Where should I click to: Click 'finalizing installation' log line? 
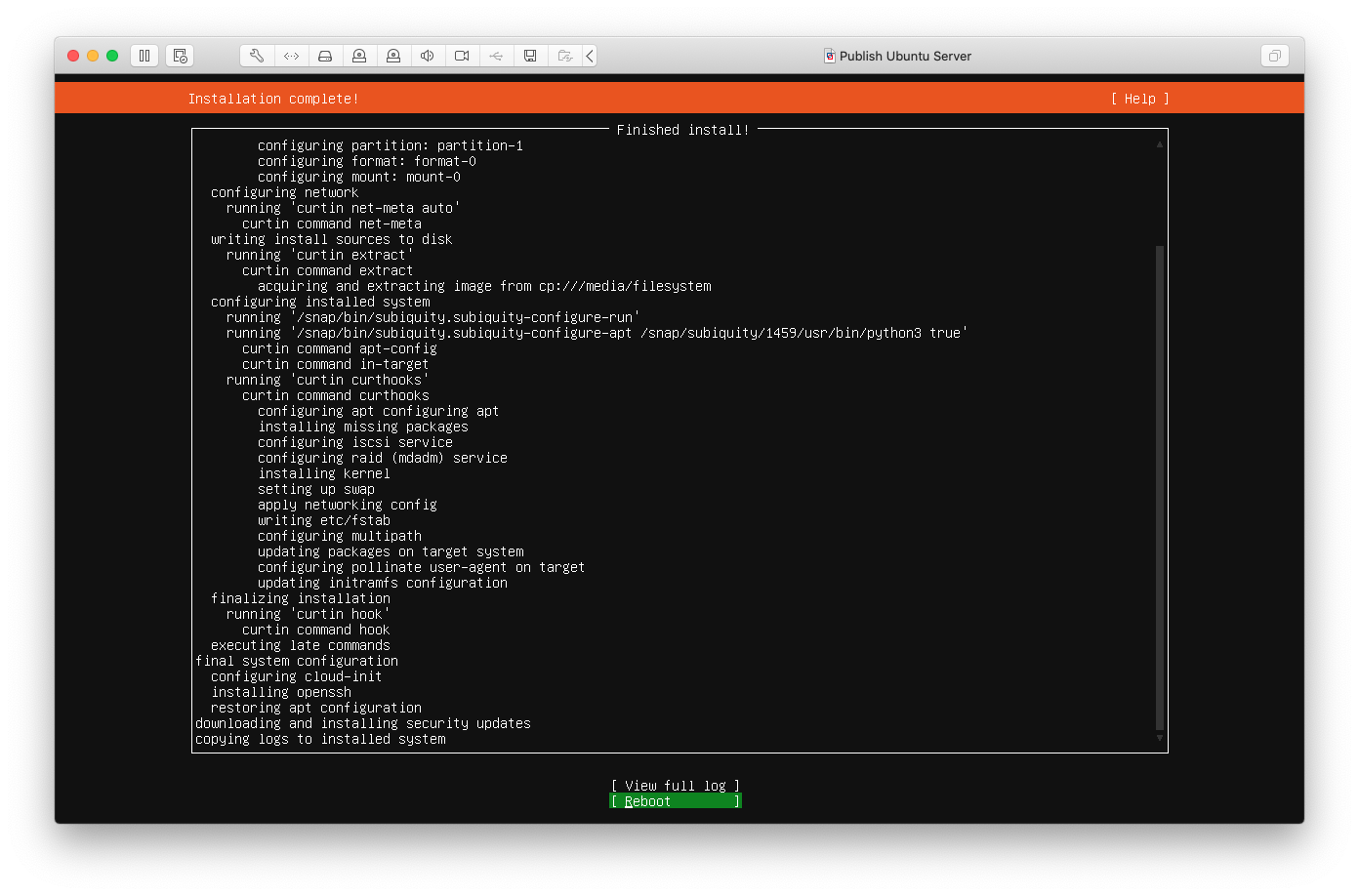coord(301,598)
